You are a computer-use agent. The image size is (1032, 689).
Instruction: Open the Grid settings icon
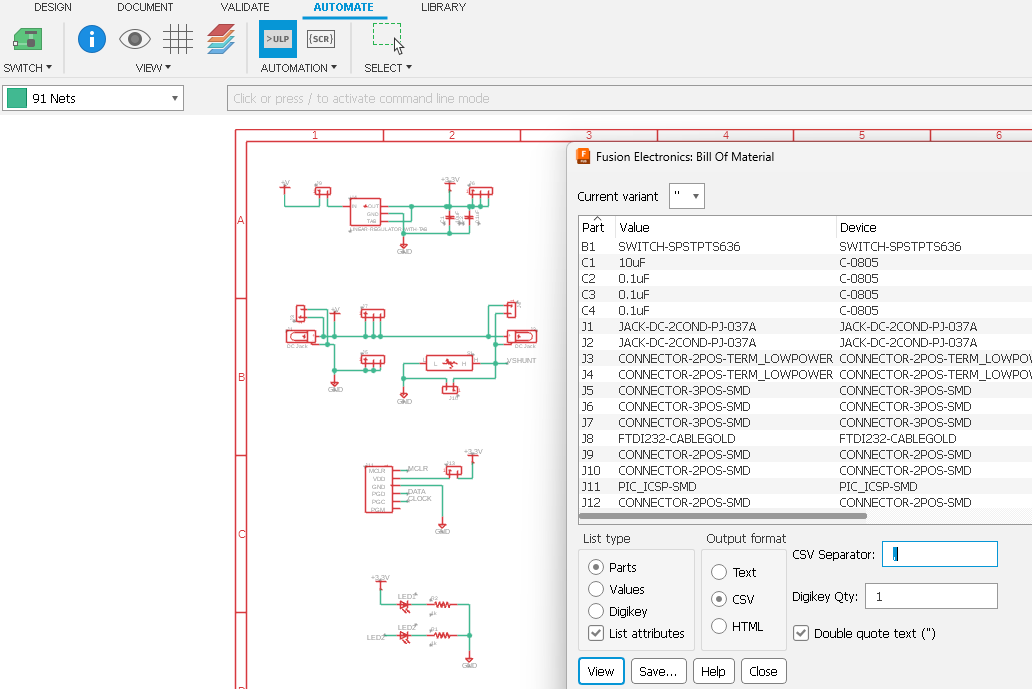pyautogui.click(x=178, y=39)
